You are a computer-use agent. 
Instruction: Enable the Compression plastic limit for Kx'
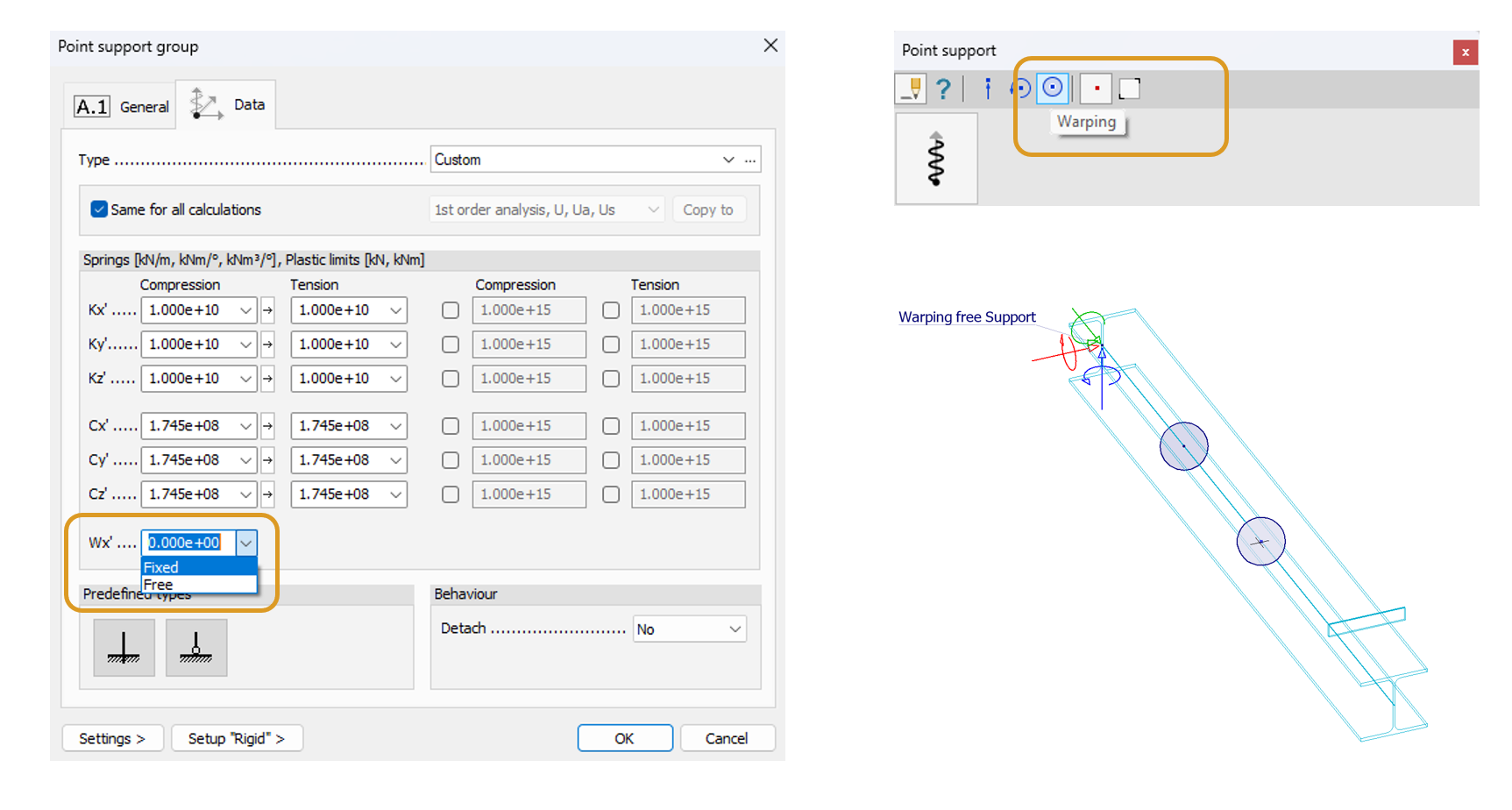tap(450, 309)
